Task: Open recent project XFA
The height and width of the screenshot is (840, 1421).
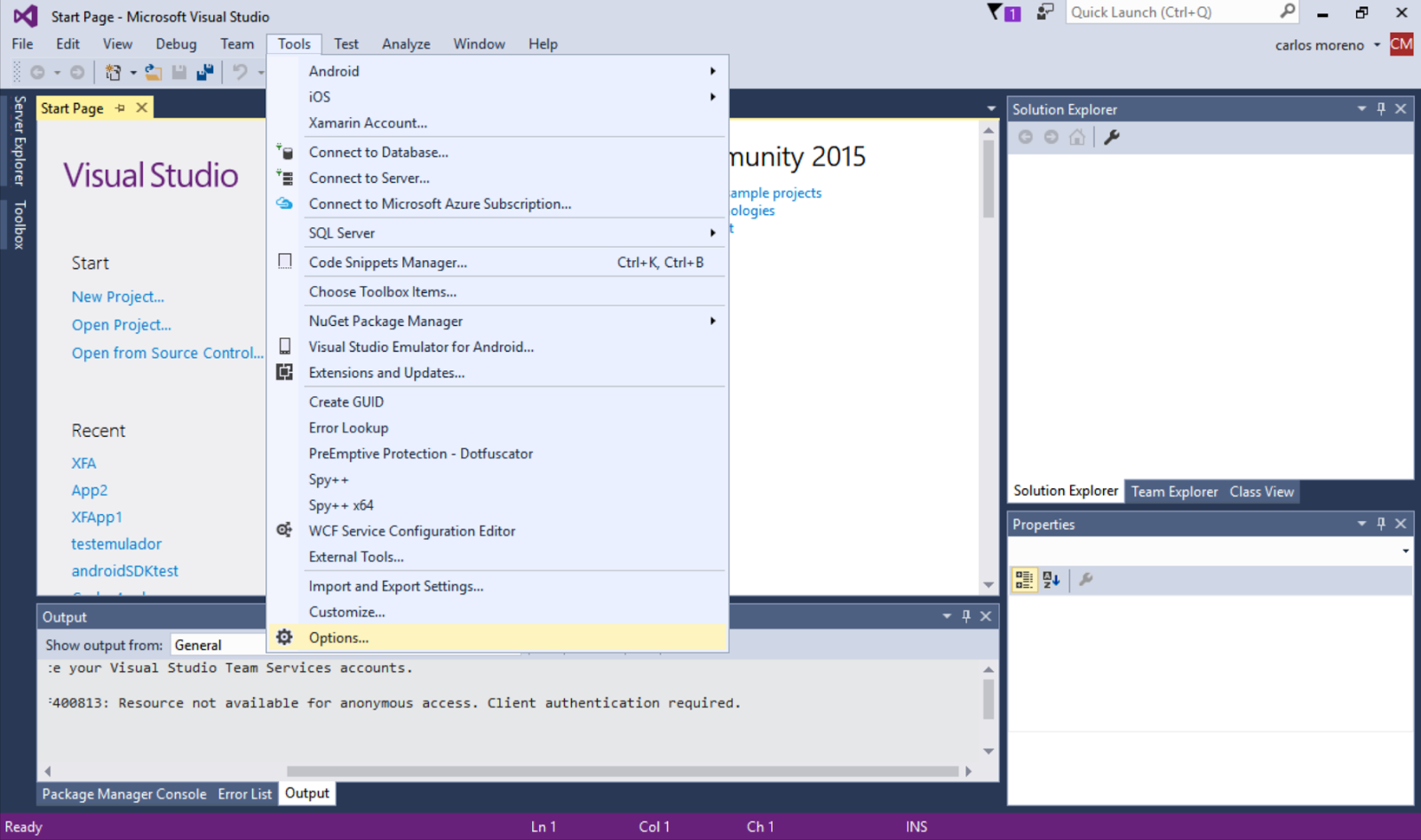Action: coord(83,464)
